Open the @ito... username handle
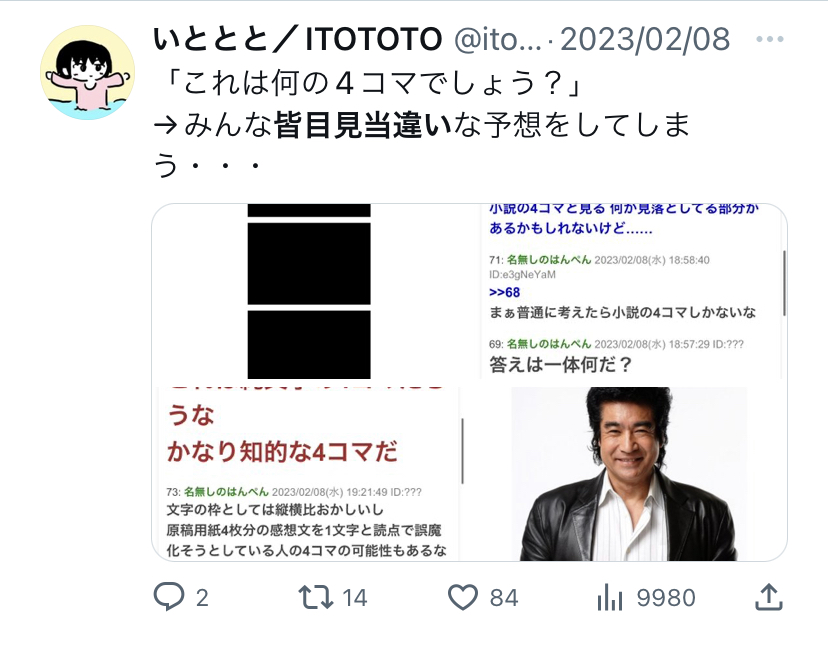Screen dimensions: 828x647 pos(497,40)
